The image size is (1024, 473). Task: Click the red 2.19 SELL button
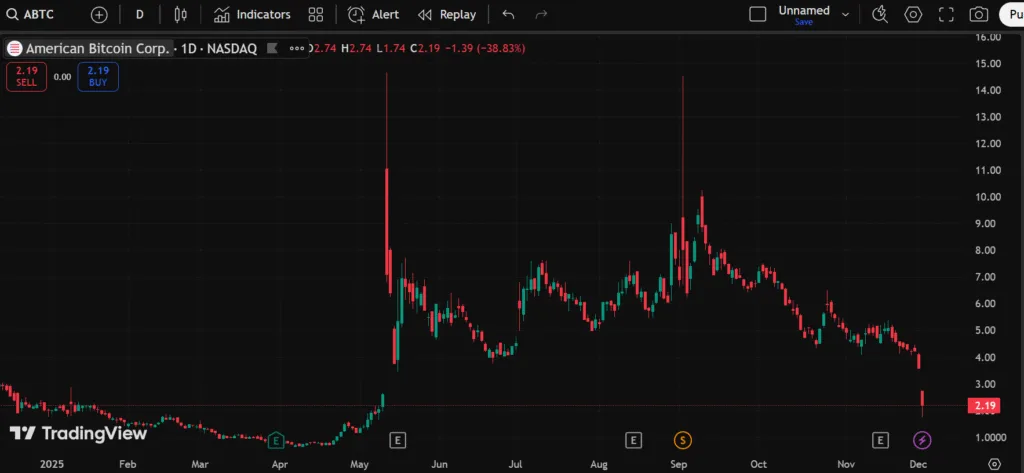(x=27, y=76)
